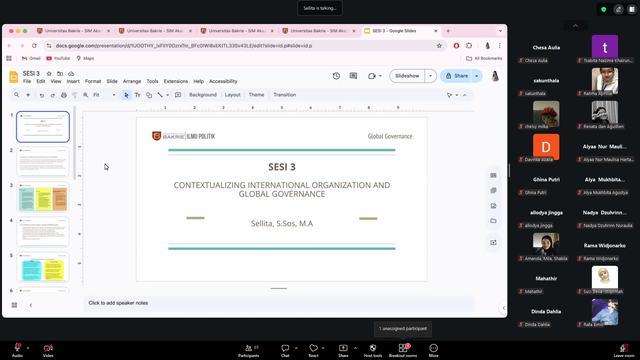Collapse participant gallery with up chevron
Screen dimensions: 640x360
coord(576,26)
